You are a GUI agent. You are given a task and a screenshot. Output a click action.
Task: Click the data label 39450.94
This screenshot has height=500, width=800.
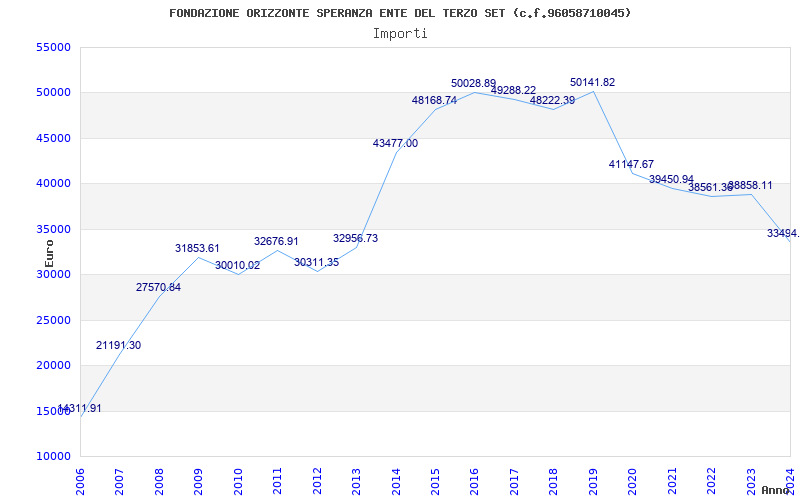[671, 180]
